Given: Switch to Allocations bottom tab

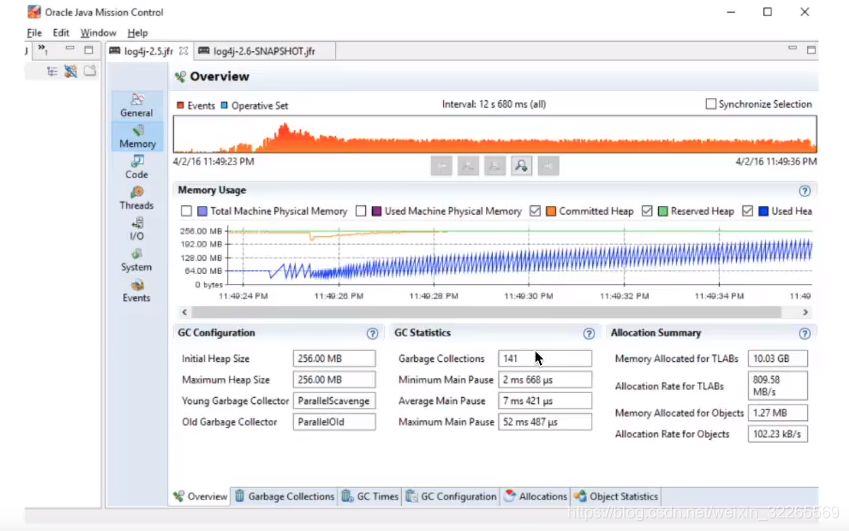Looking at the screenshot, I should [535, 496].
